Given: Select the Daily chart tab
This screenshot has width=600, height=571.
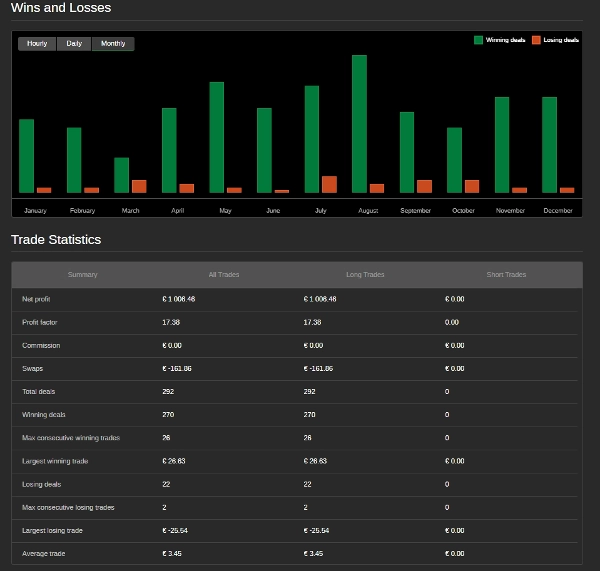Looking at the screenshot, I should tap(74, 44).
